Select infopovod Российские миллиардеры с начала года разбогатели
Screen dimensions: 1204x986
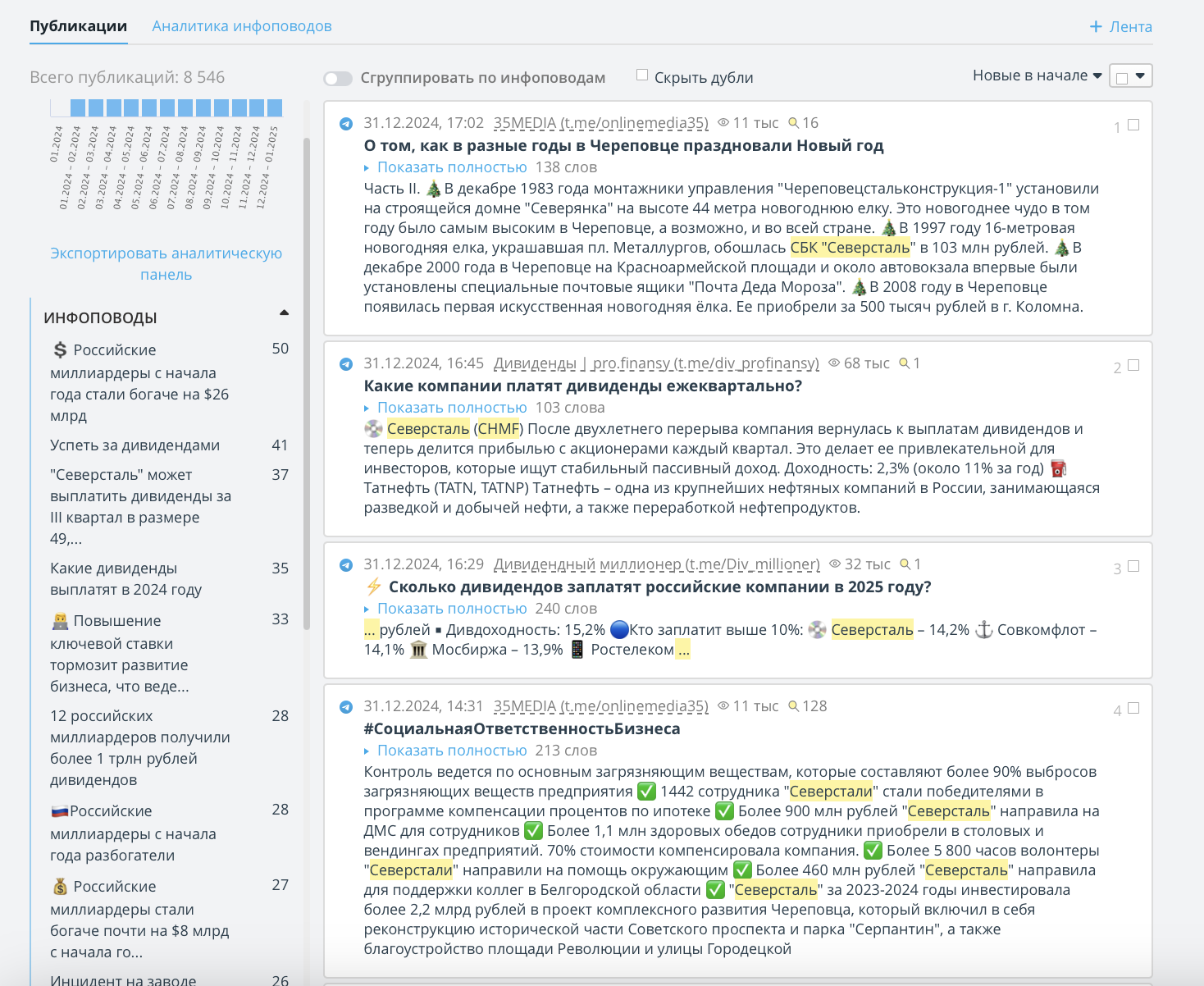pos(134,833)
